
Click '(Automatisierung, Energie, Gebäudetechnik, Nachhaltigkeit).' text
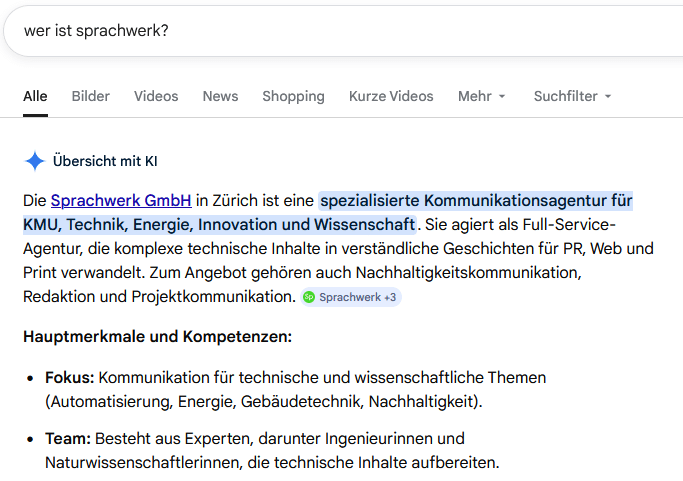264,402
